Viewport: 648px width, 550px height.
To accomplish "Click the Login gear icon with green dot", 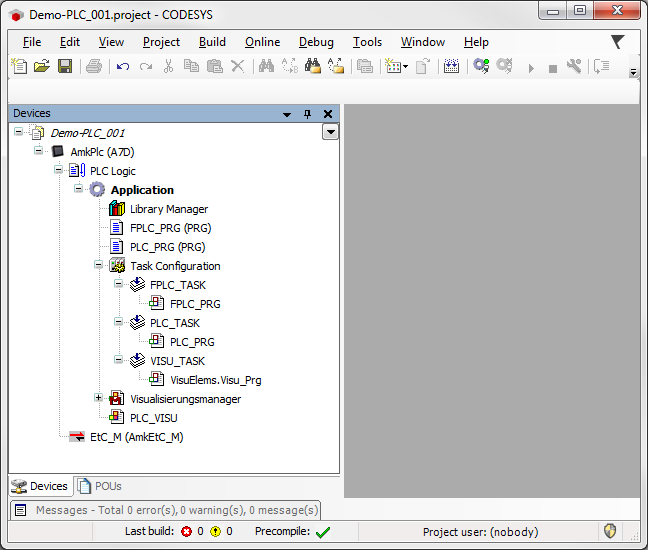I will coord(481,66).
